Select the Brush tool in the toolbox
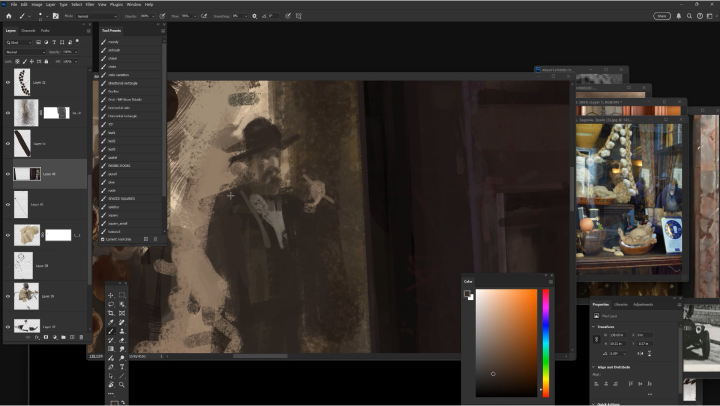 (111, 331)
